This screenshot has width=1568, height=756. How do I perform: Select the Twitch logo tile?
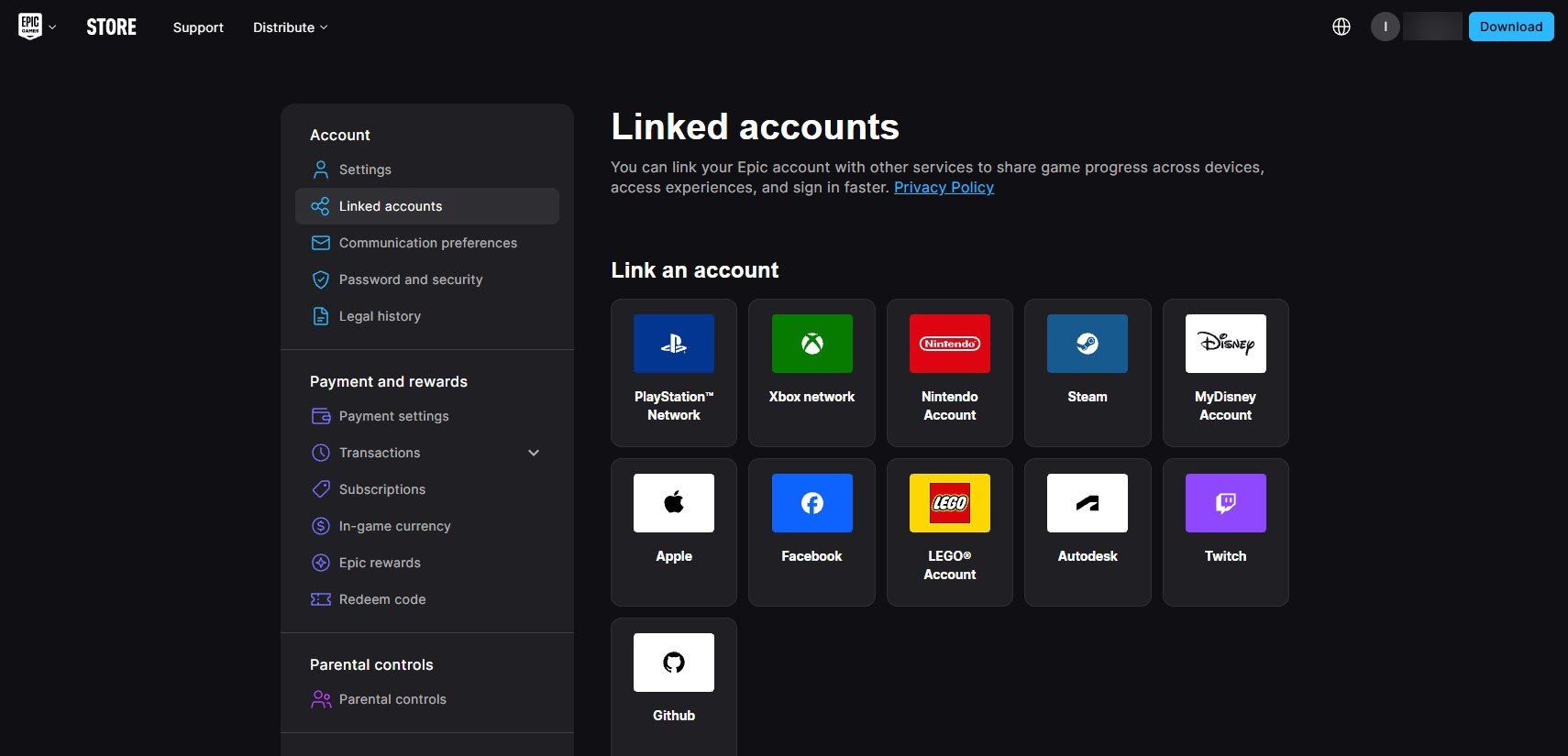pos(1226,503)
